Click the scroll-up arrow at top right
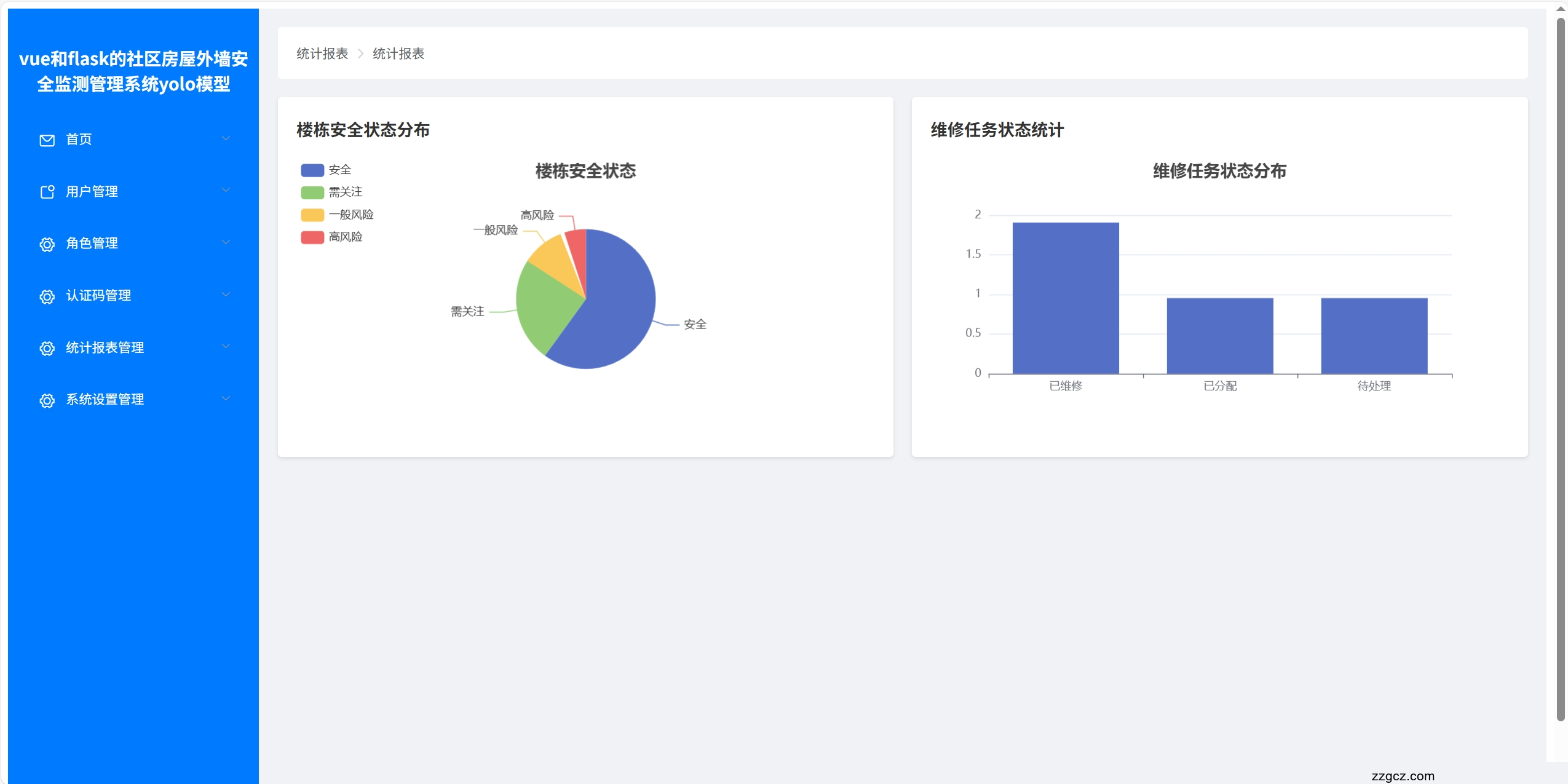The width and height of the screenshot is (1568, 784). pos(1560,8)
